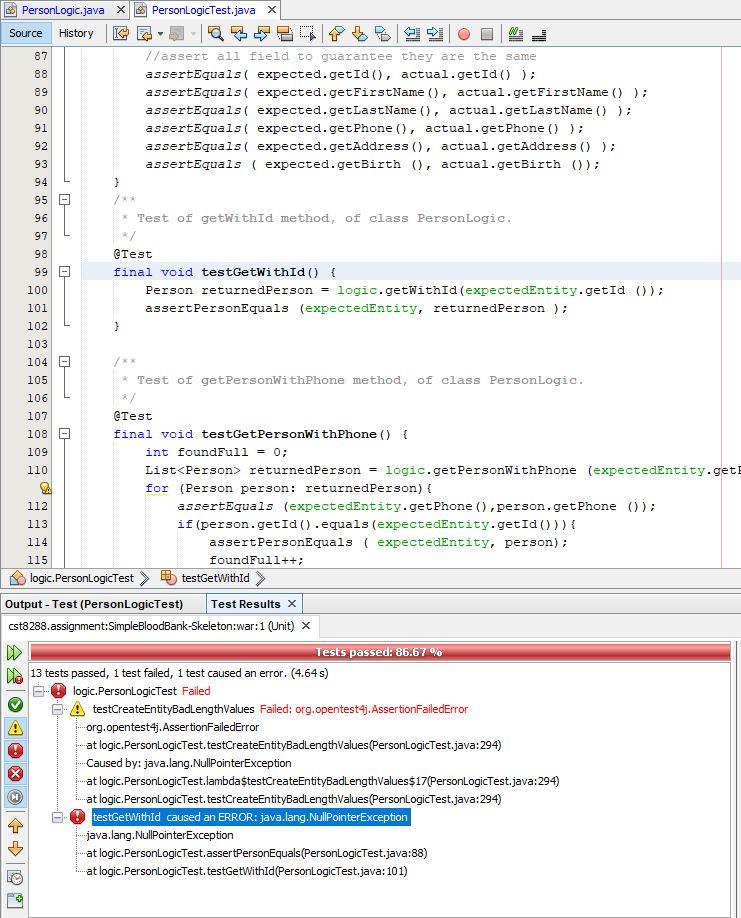Open the Back icon's dropdown arrow
This screenshot has height=918, width=741.
[x=160, y=34]
